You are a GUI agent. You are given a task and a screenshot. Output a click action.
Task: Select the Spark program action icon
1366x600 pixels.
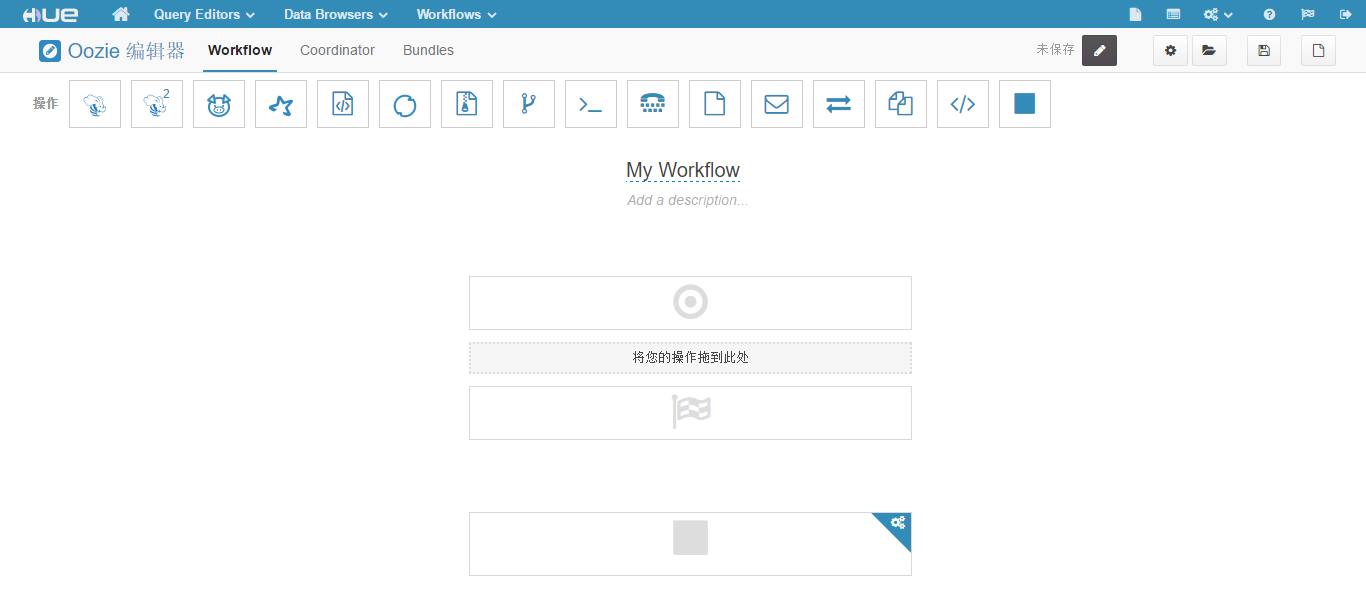pyautogui.click(x=281, y=104)
